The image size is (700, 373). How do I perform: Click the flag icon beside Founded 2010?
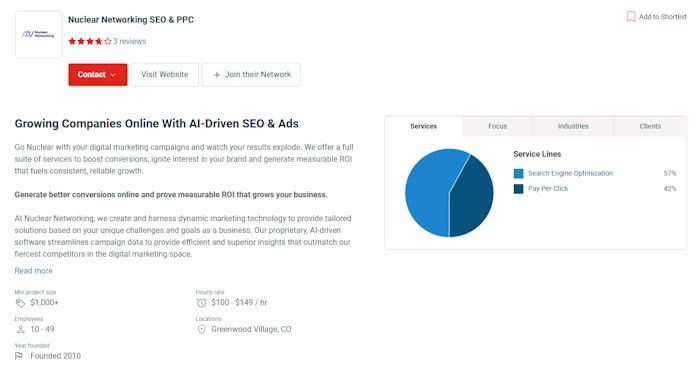19,356
